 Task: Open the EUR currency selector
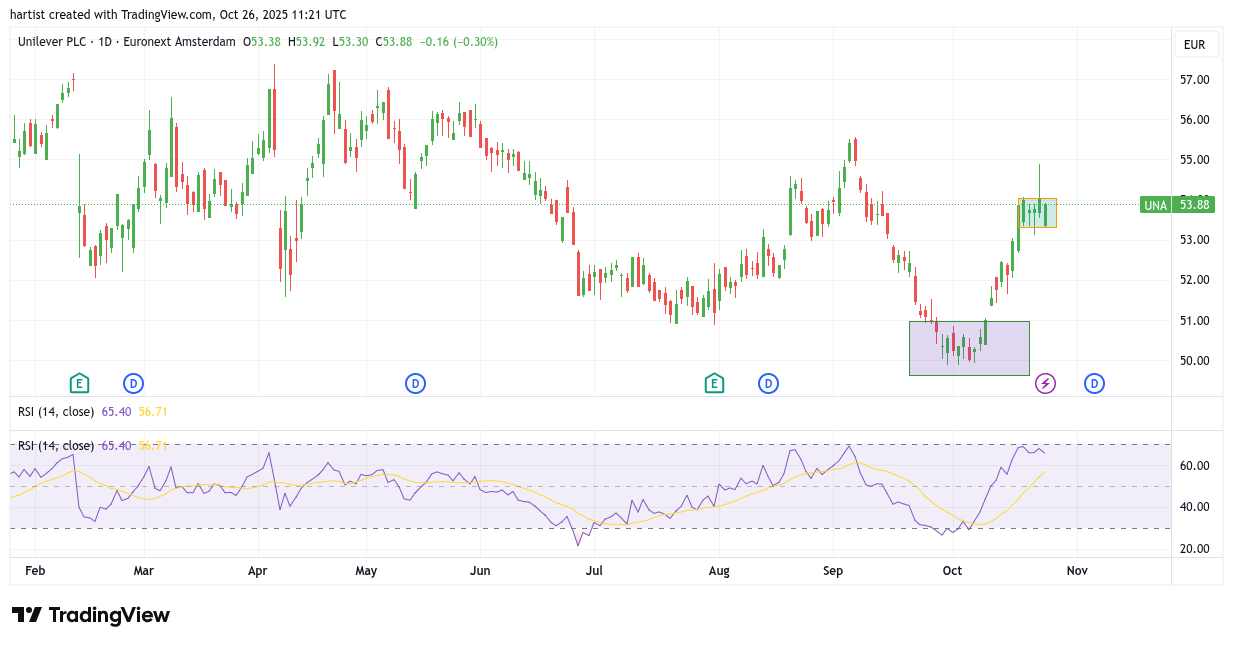pyautogui.click(x=1194, y=45)
